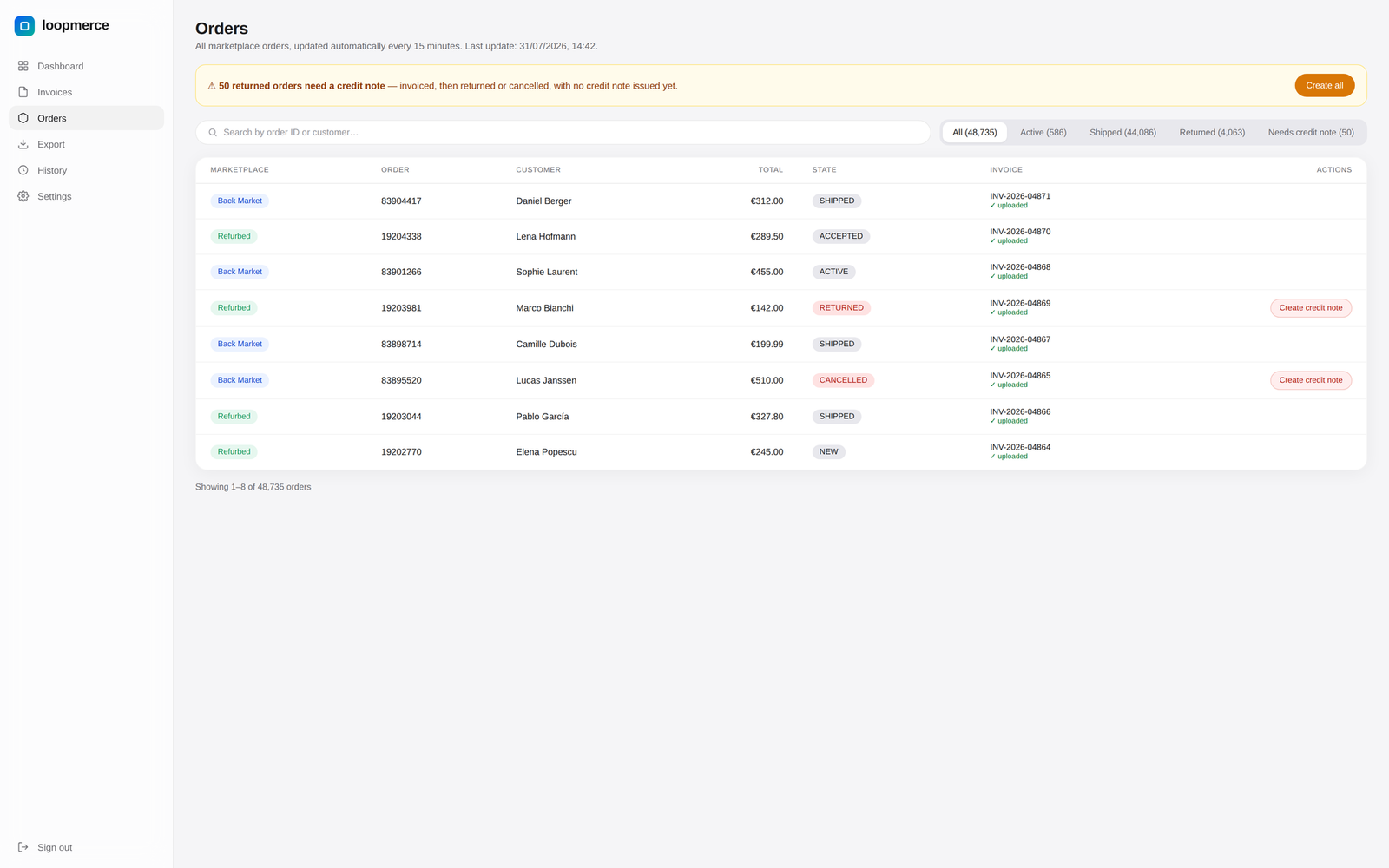The image size is (1389, 868).
Task: Click the Total column header
Action: click(770, 170)
